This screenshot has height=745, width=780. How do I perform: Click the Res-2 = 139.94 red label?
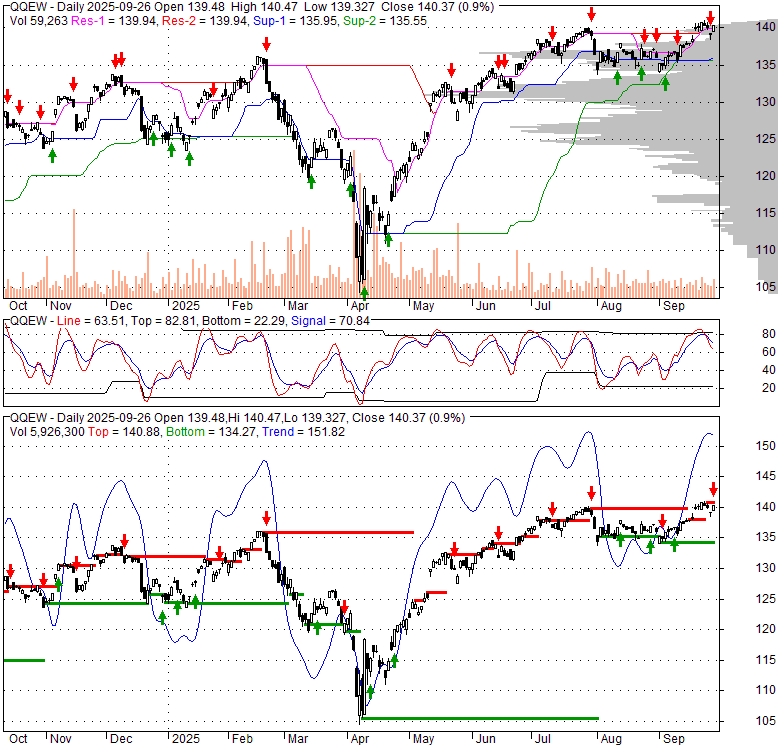pos(204,20)
